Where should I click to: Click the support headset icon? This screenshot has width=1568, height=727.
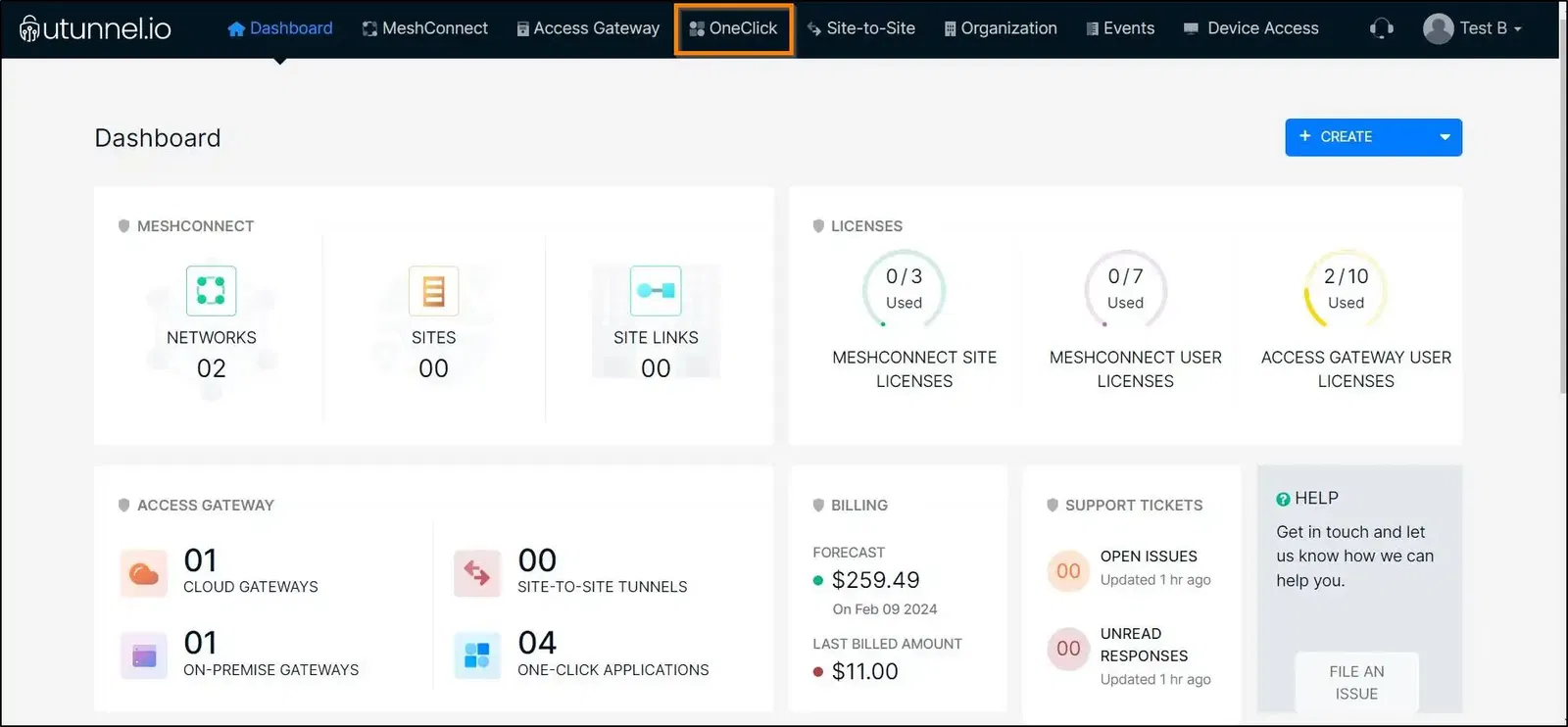coord(1382,28)
